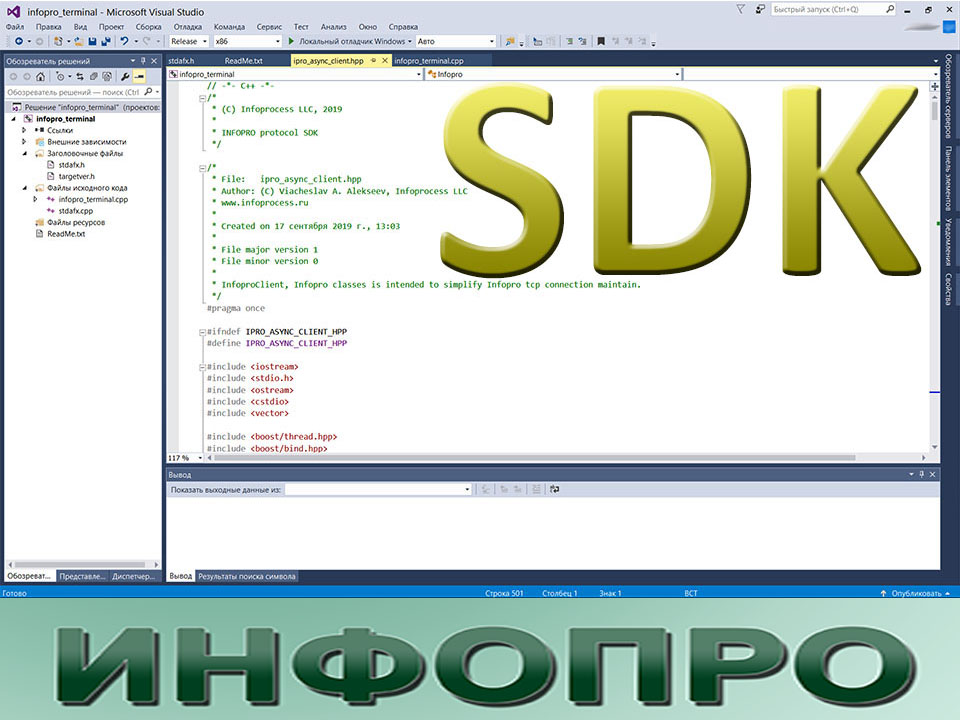Open the Release configuration dropdown
The width and height of the screenshot is (960, 720).
pyautogui.click(x=189, y=41)
